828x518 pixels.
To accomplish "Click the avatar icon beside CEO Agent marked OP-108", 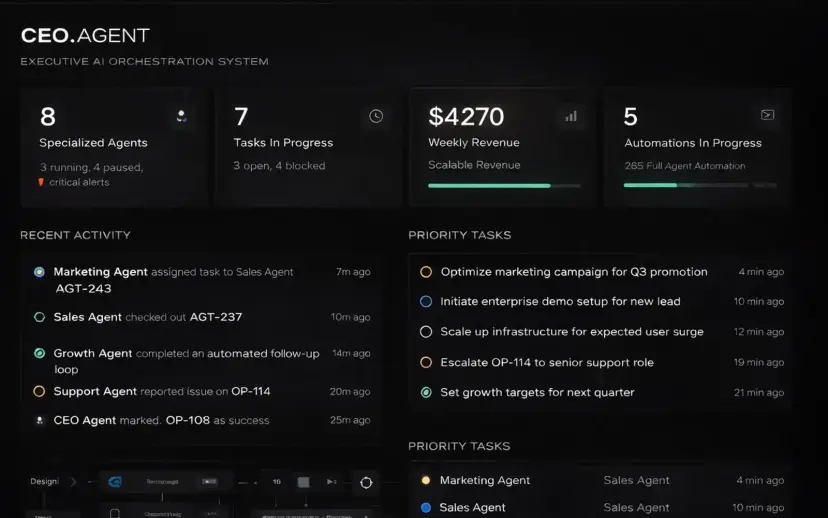I will click(x=39, y=420).
